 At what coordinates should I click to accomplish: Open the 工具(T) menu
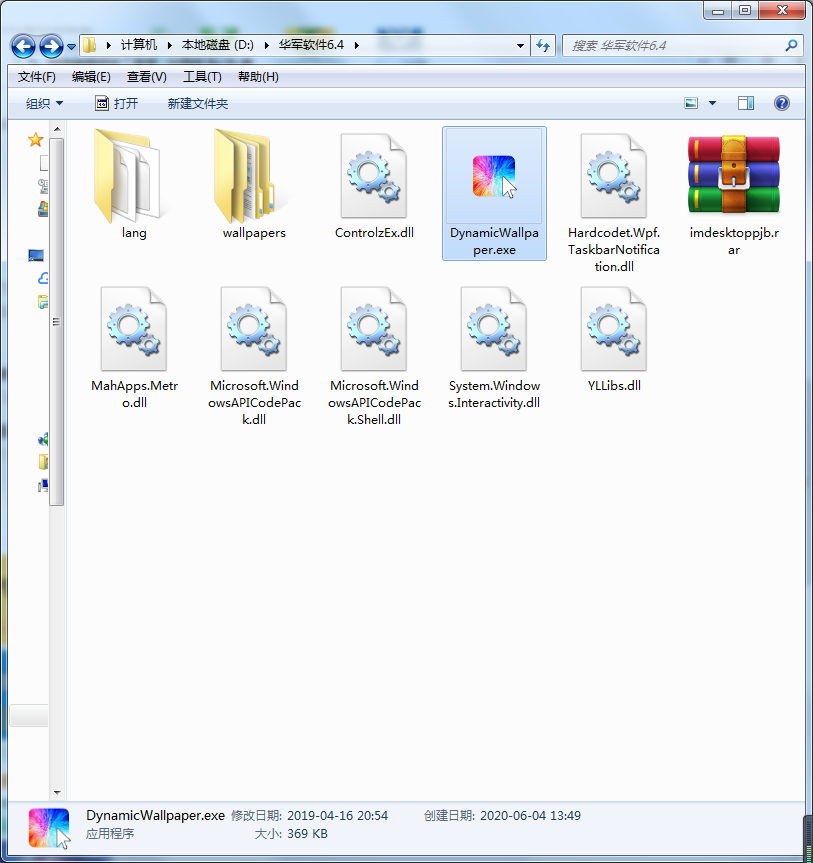tap(202, 77)
